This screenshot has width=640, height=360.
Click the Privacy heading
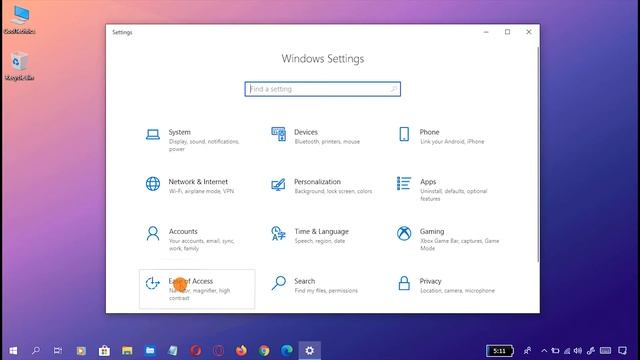431,281
